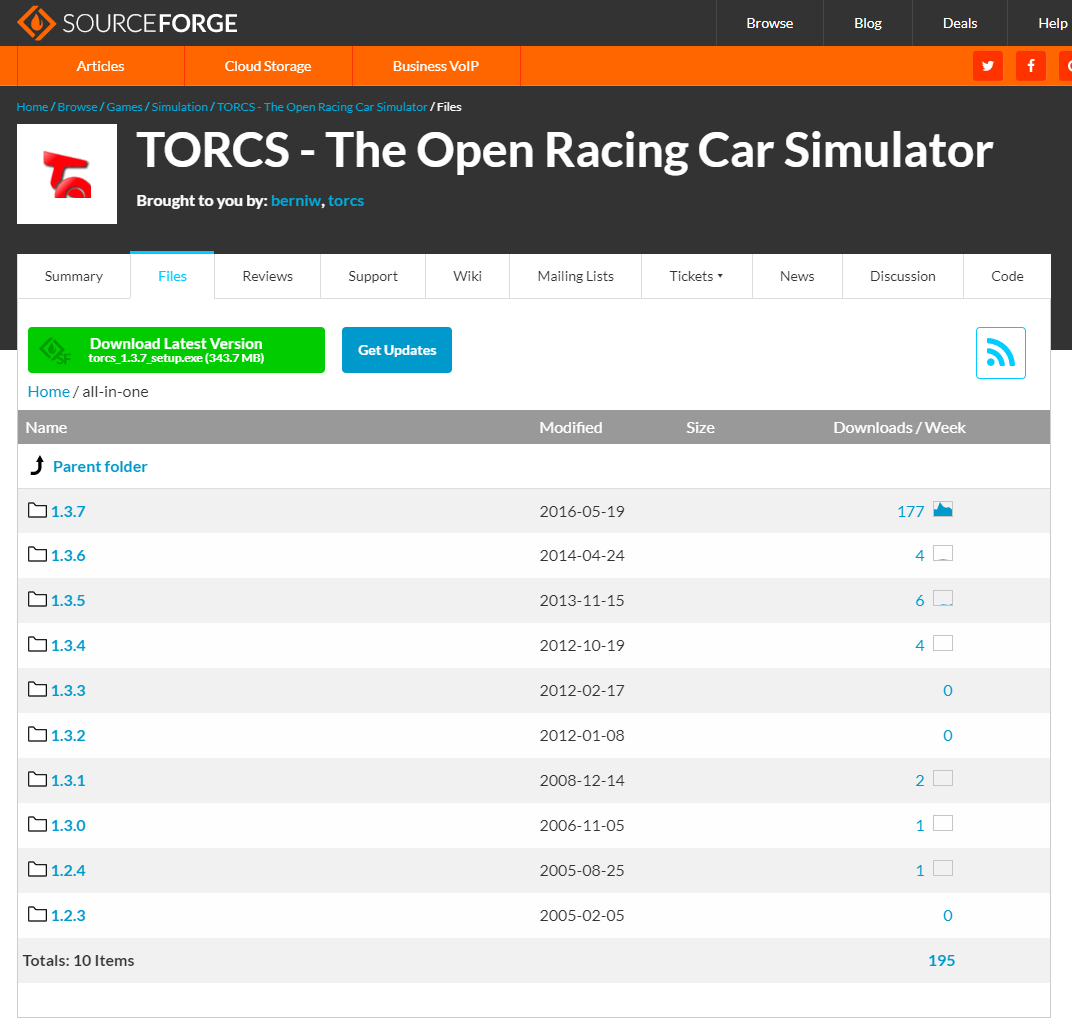Screen dimensions: 1072x1027
Task: Open the download stats chart for 1.3.1
Action: (x=943, y=778)
